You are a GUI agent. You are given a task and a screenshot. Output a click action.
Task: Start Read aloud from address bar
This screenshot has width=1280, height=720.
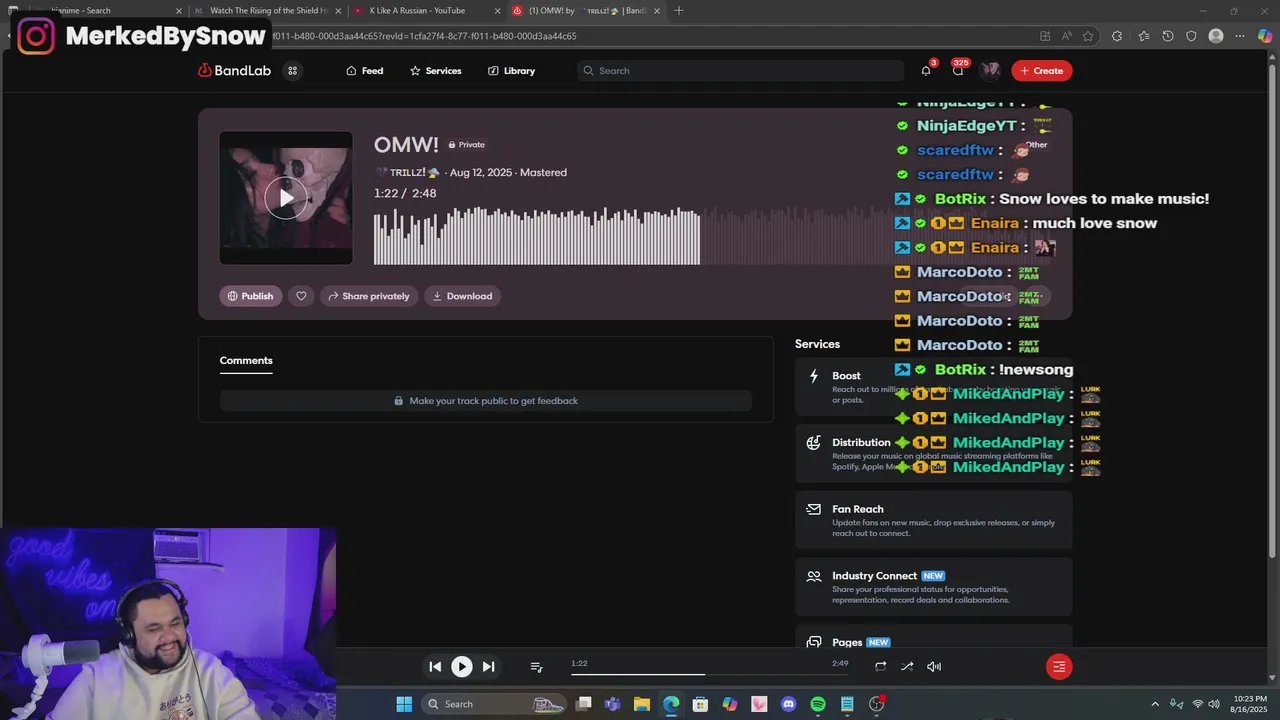click(1067, 36)
